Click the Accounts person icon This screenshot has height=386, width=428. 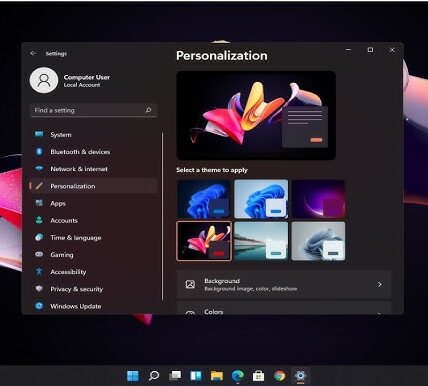coord(39,220)
